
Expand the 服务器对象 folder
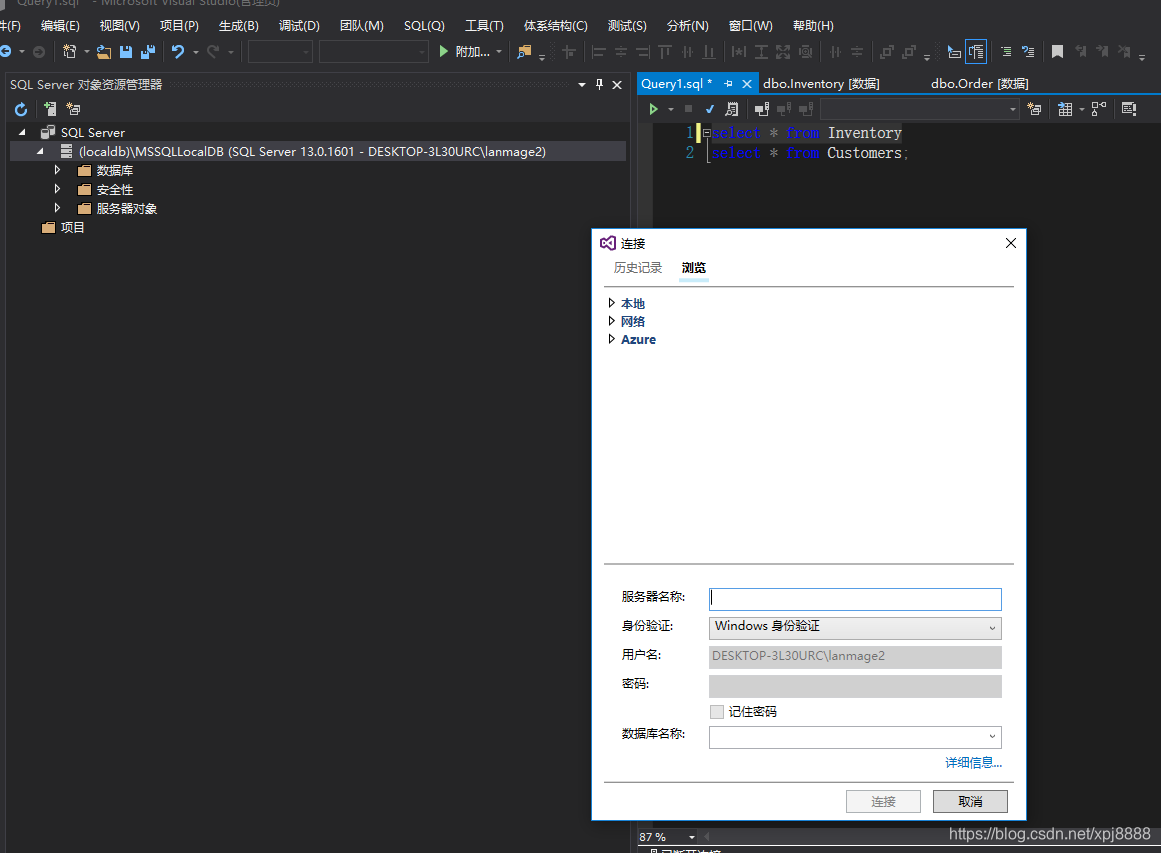57,208
